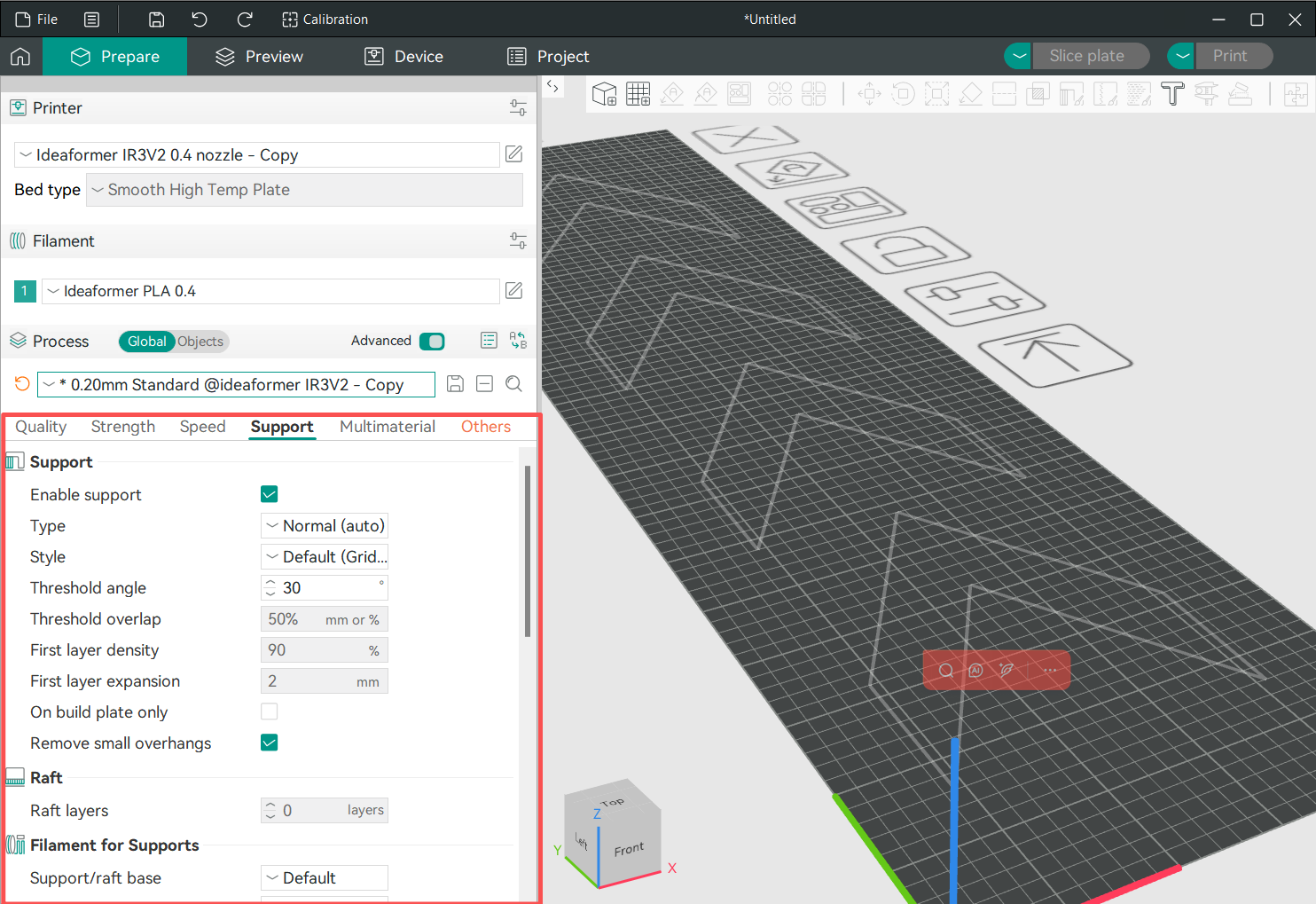The height and width of the screenshot is (904, 1316).
Task: Open the printer preset dropdown
Action: click(x=257, y=154)
